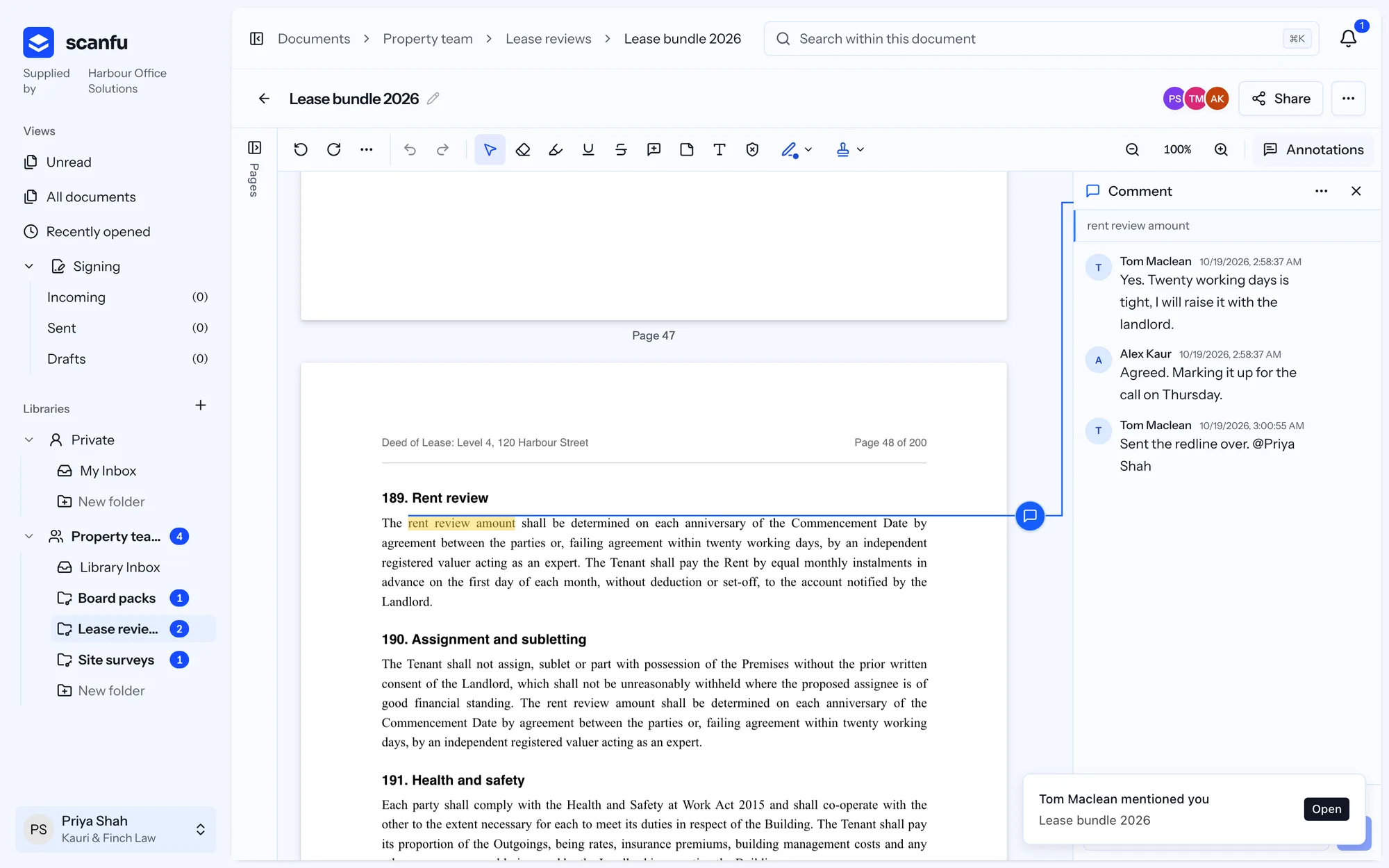This screenshot has height=868, width=1389.
Task: Rename document with pencil icon
Action: [433, 99]
